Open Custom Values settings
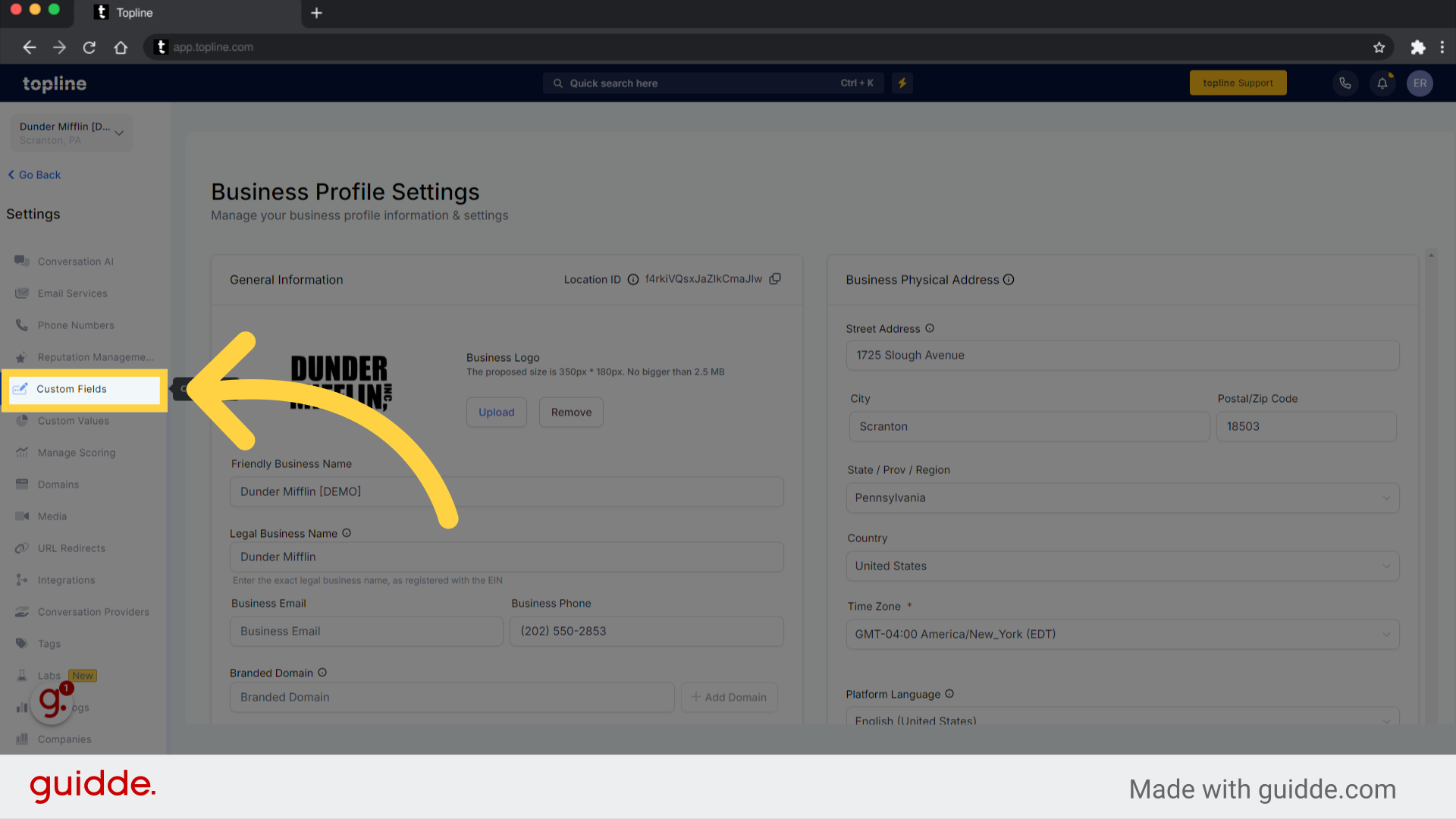 coord(74,421)
